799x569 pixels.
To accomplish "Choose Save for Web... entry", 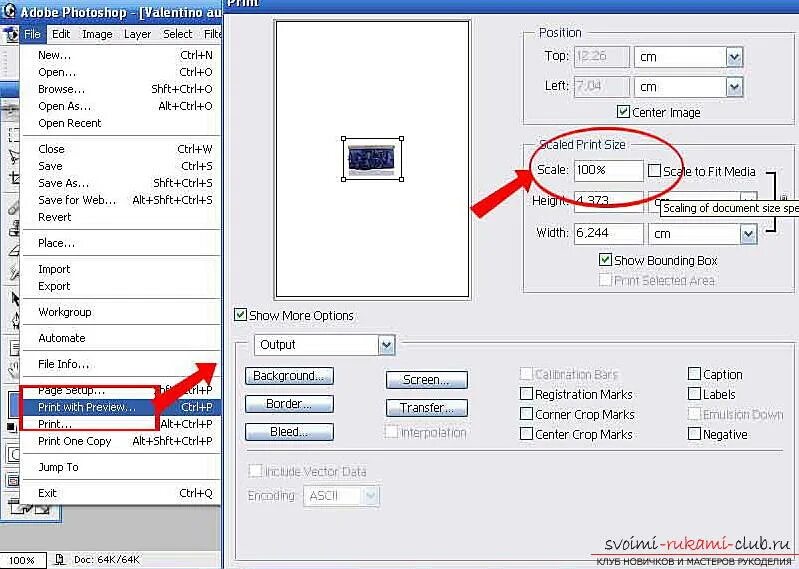I will [x=122, y=200].
